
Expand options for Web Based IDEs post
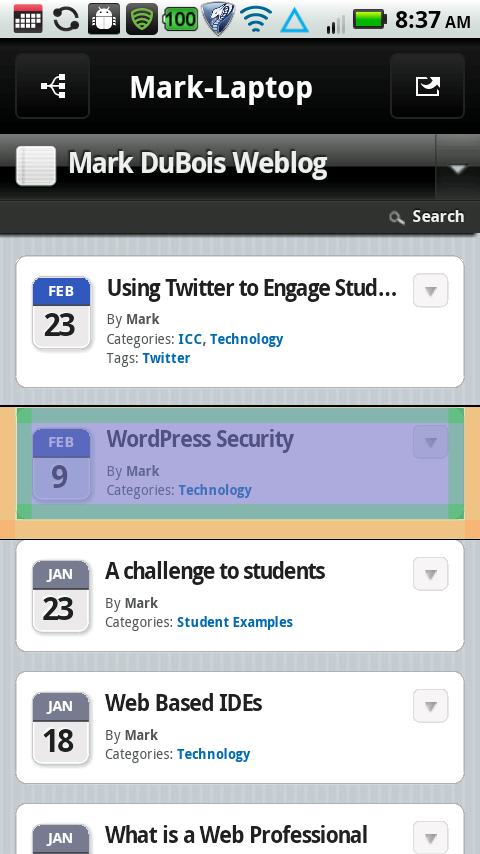[x=430, y=705]
